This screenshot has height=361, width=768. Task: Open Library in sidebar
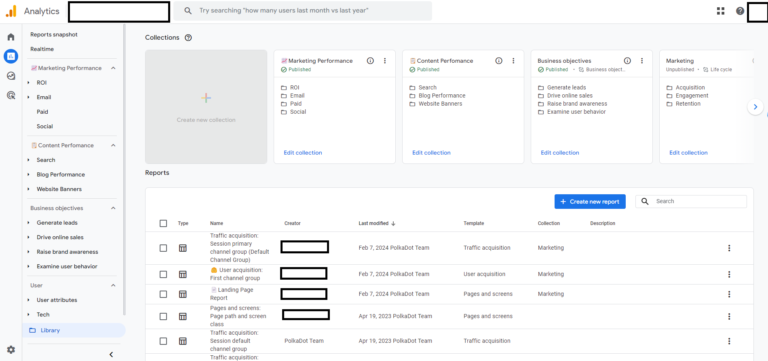[x=73, y=330]
